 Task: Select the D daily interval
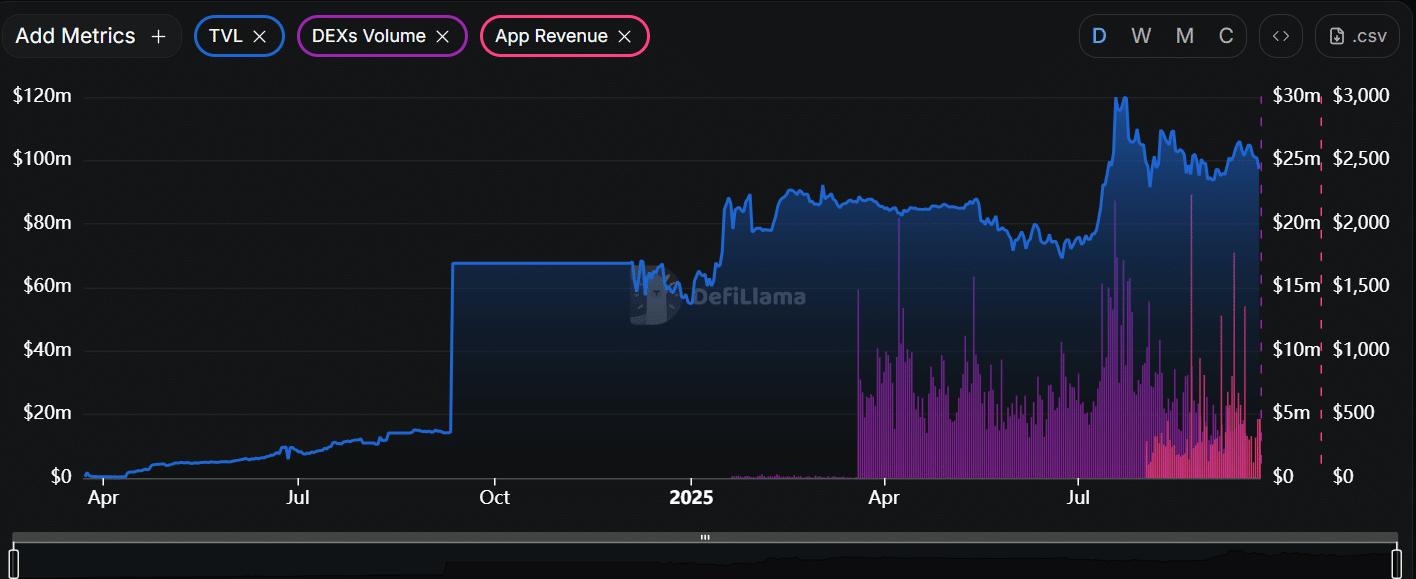point(1099,36)
